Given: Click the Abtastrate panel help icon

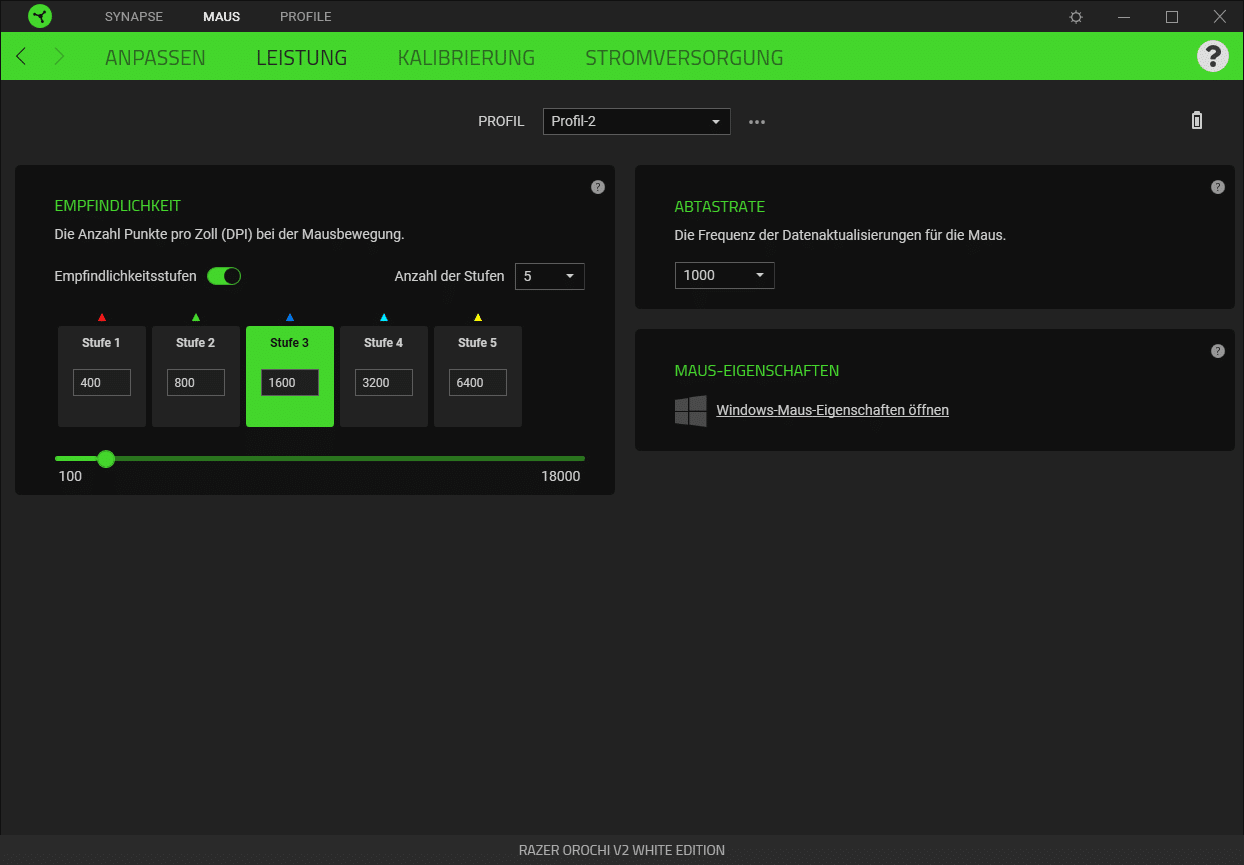Looking at the screenshot, I should tap(1217, 187).
